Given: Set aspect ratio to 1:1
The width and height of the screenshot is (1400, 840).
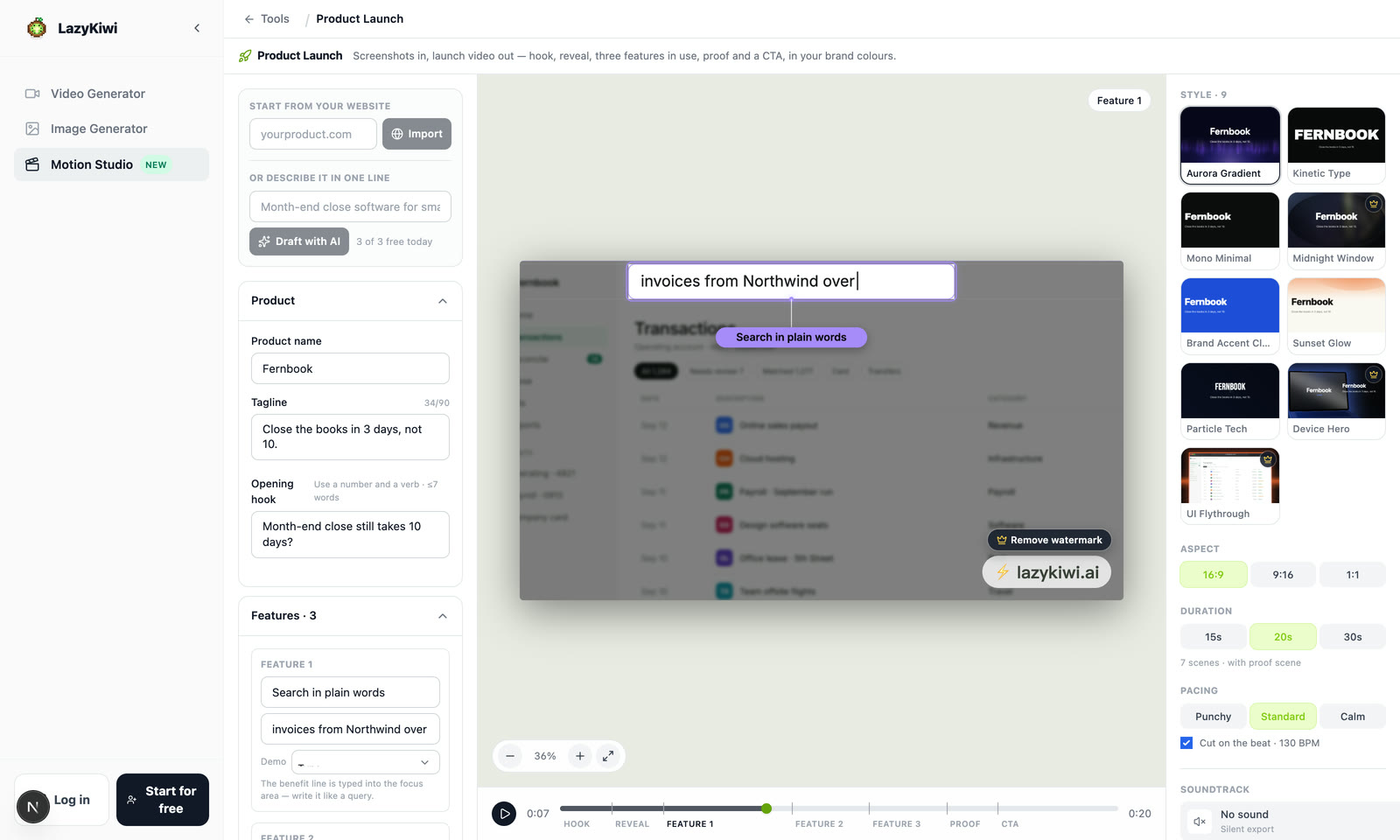Looking at the screenshot, I should click(1353, 575).
